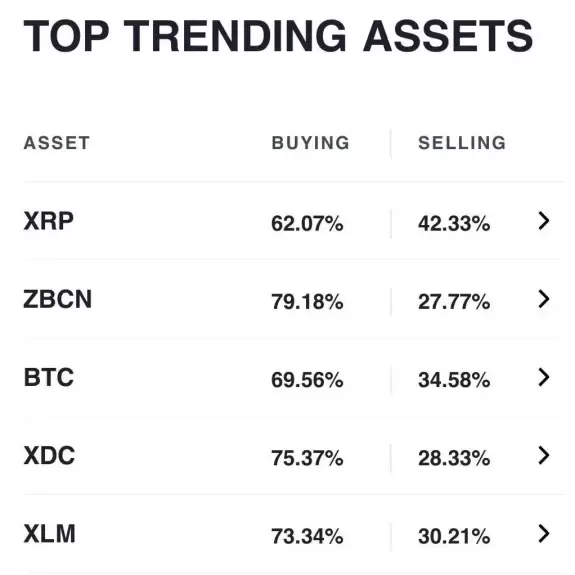Click ZBCN buying percentage 79.18%
Viewport: 575px width, 575px height.
(307, 301)
